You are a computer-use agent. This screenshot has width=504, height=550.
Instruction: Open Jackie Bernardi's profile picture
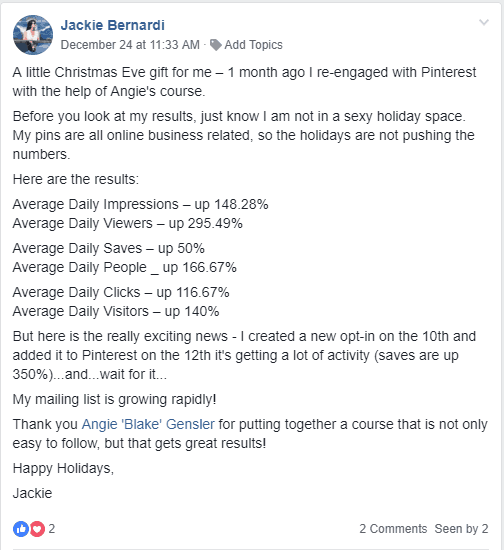coord(33,35)
